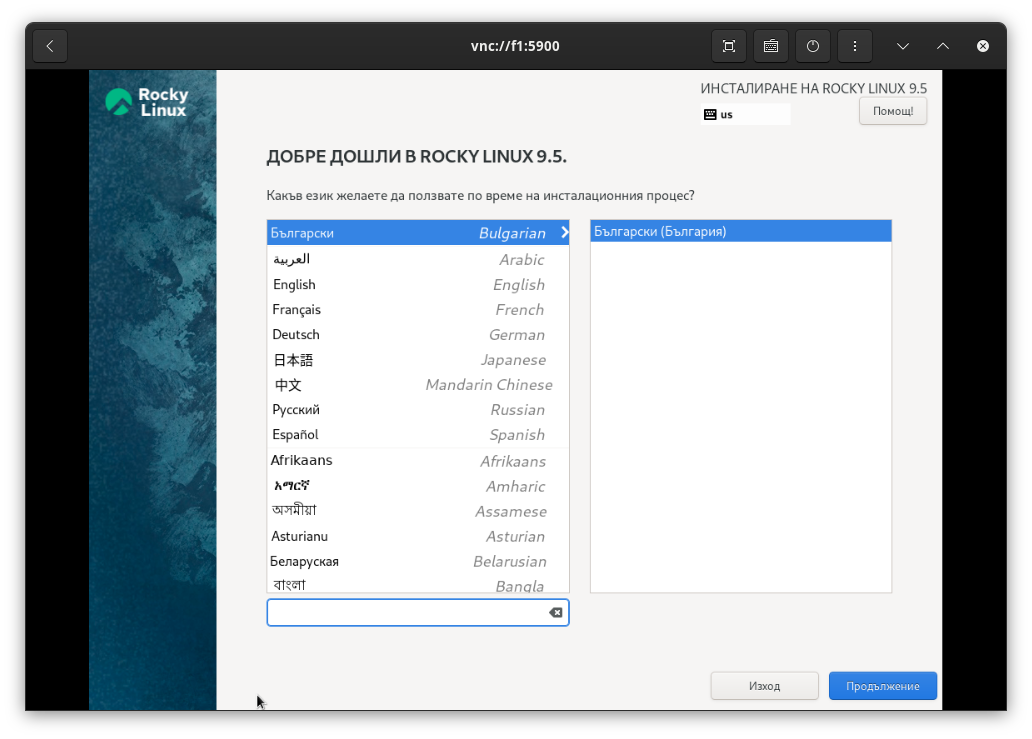
Task: Minimize the viewer with down chevron
Action: (x=903, y=46)
